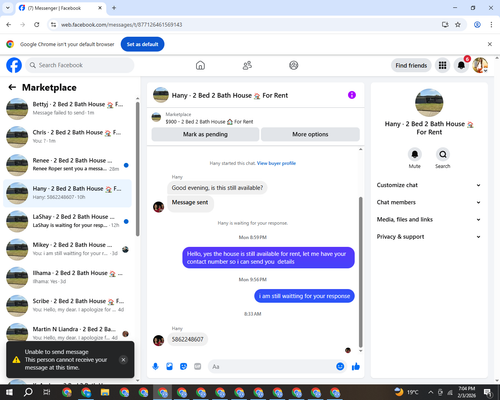Open LaShay conversation in the list
Image resolution: width=500 pixels, height=400 pixels.
click(67, 221)
